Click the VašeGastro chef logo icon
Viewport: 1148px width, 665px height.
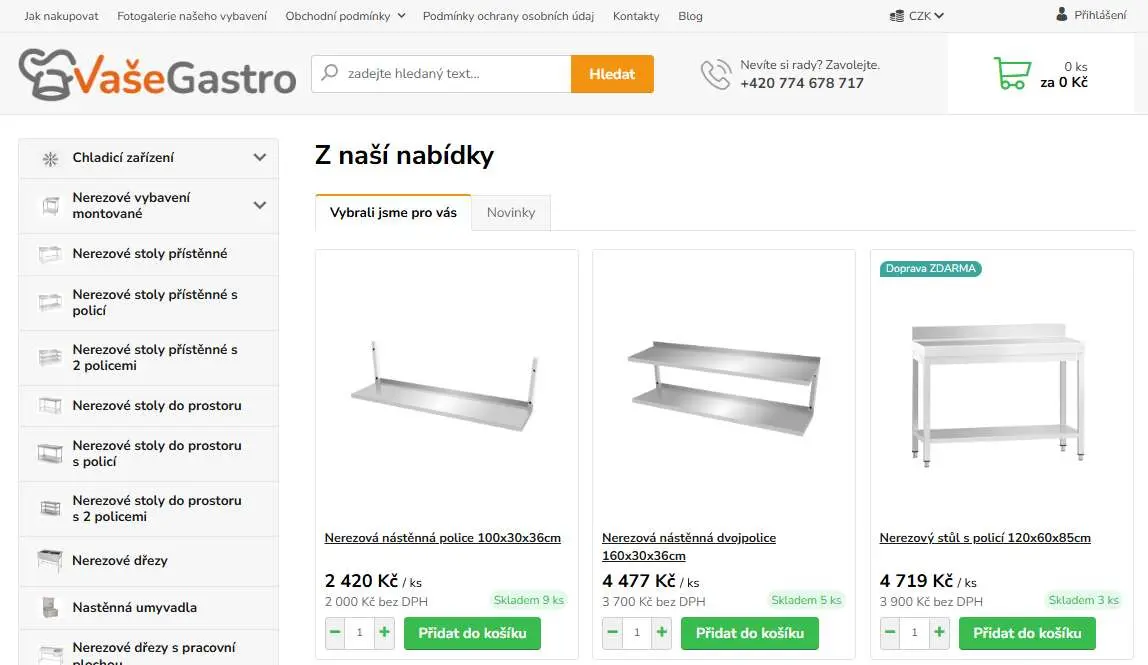pyautogui.click(x=44, y=74)
